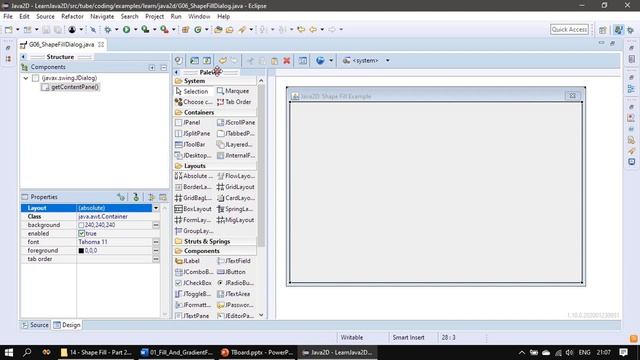Open the File menu
The width and height of the screenshot is (640, 360).
point(8,16)
